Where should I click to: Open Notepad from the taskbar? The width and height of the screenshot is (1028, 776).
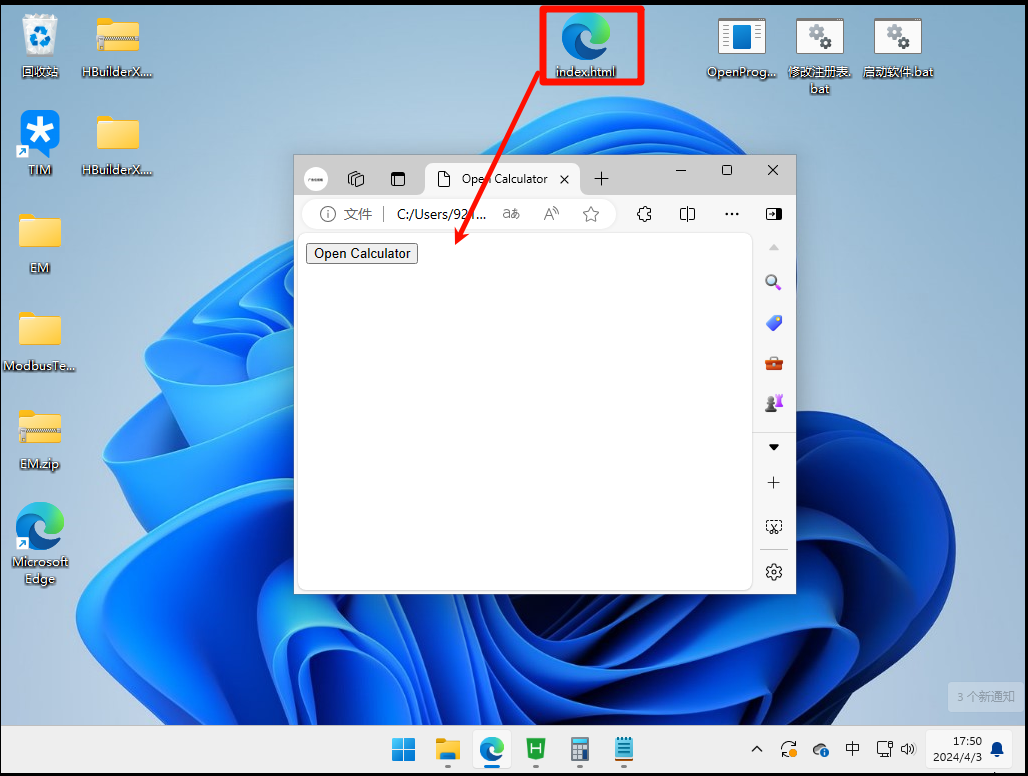623,749
